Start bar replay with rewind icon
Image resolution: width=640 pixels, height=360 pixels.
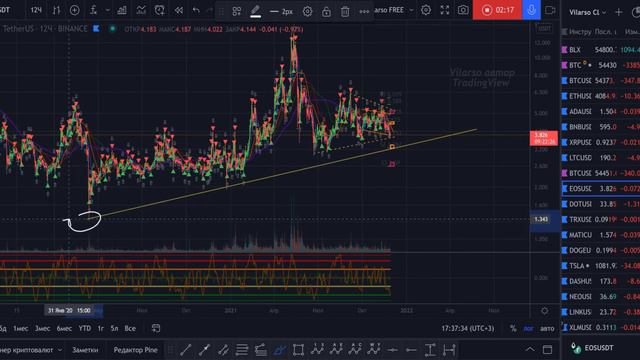coord(178,10)
